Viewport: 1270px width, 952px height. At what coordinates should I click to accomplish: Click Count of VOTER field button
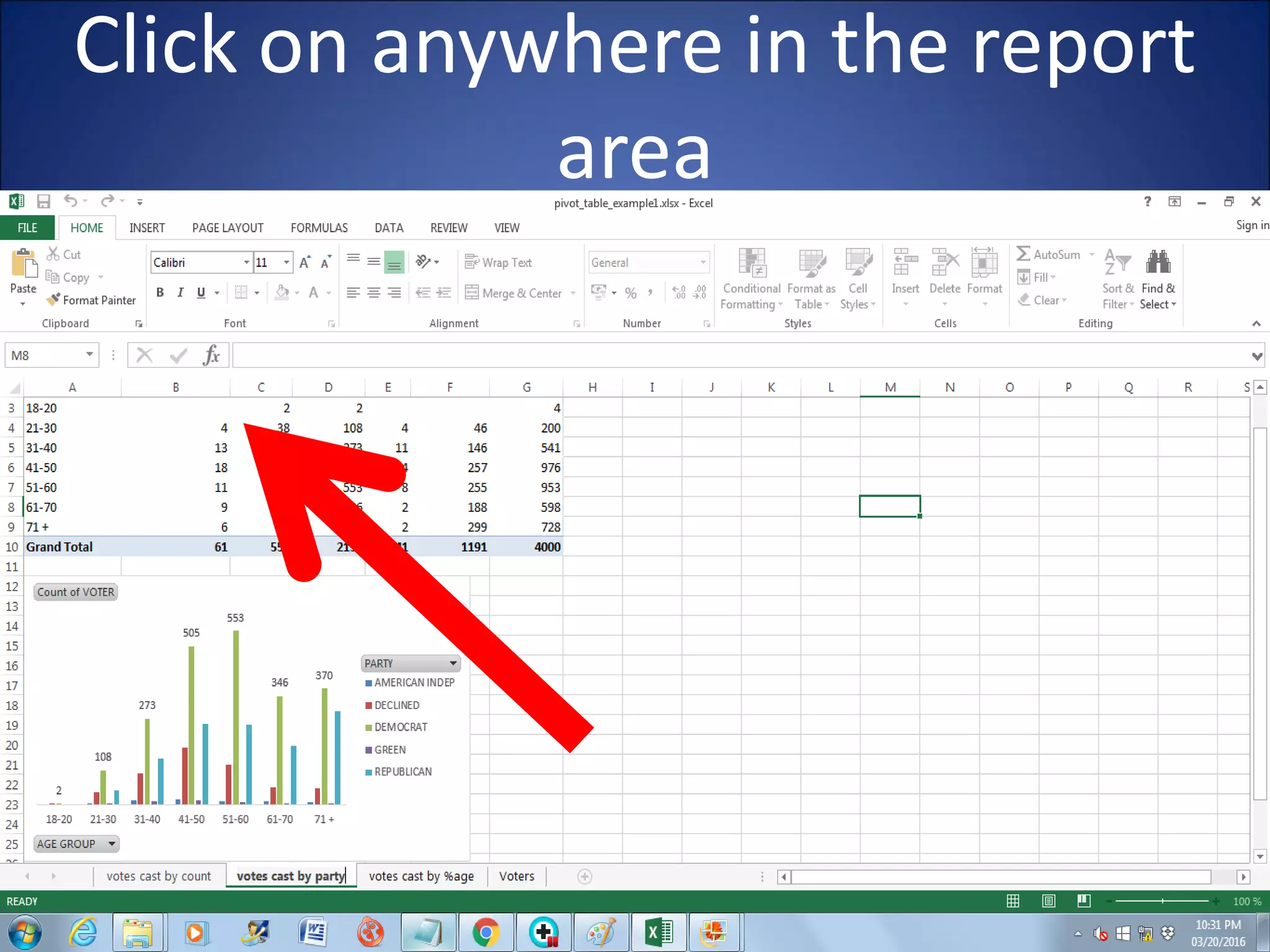76,592
